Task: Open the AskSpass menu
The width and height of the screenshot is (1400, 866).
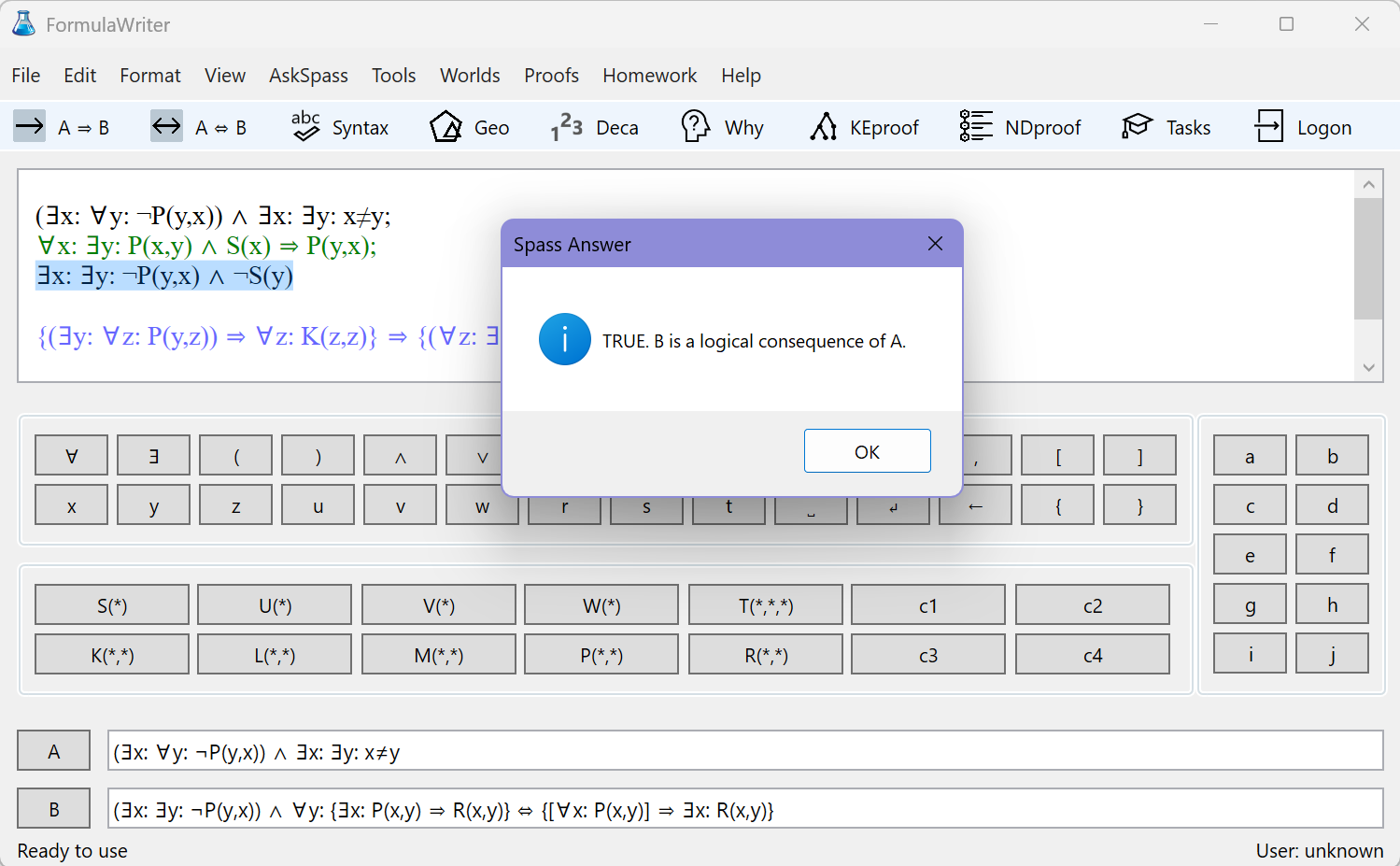Action: point(308,76)
